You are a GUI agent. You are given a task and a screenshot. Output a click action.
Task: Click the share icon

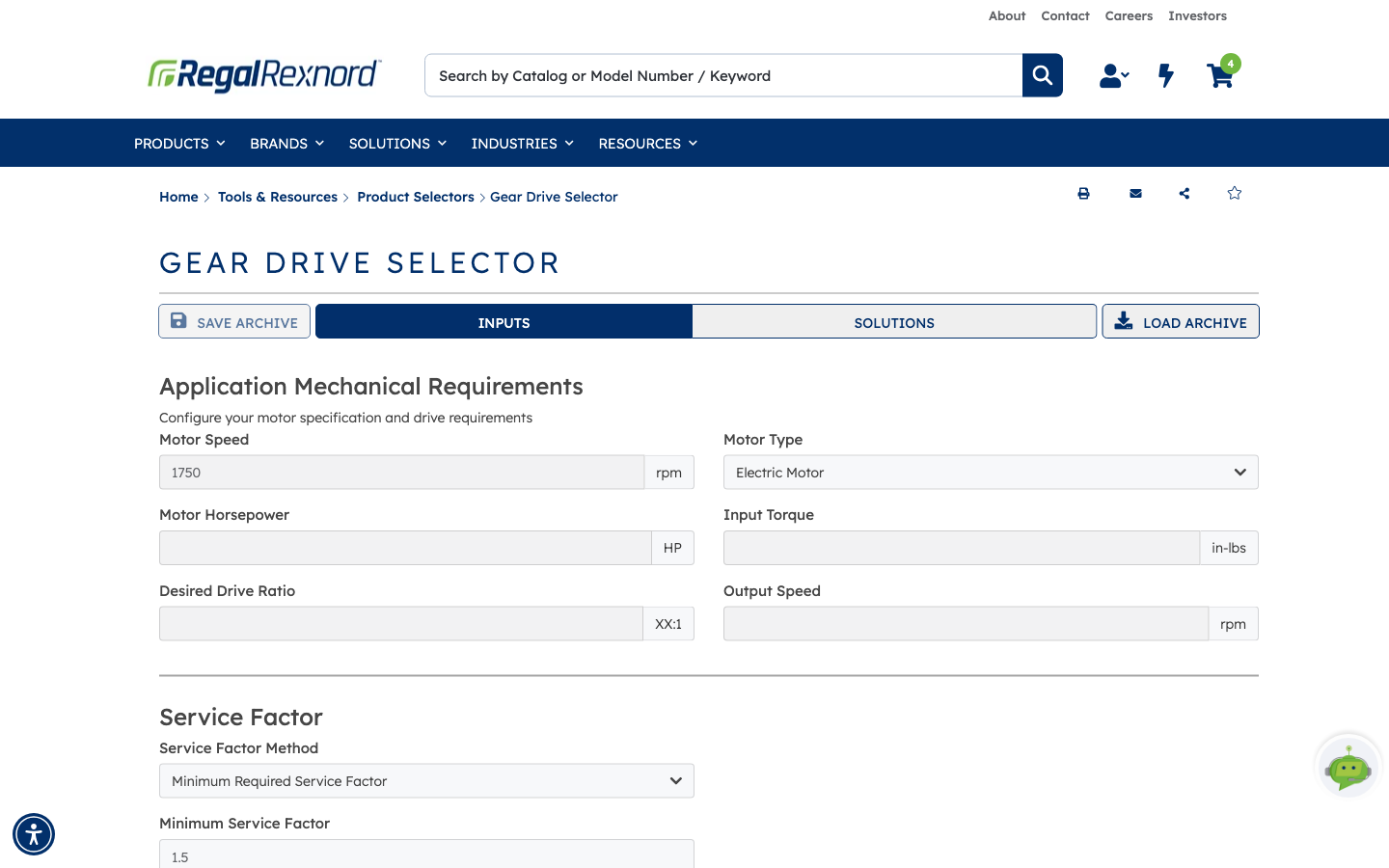tap(1185, 194)
